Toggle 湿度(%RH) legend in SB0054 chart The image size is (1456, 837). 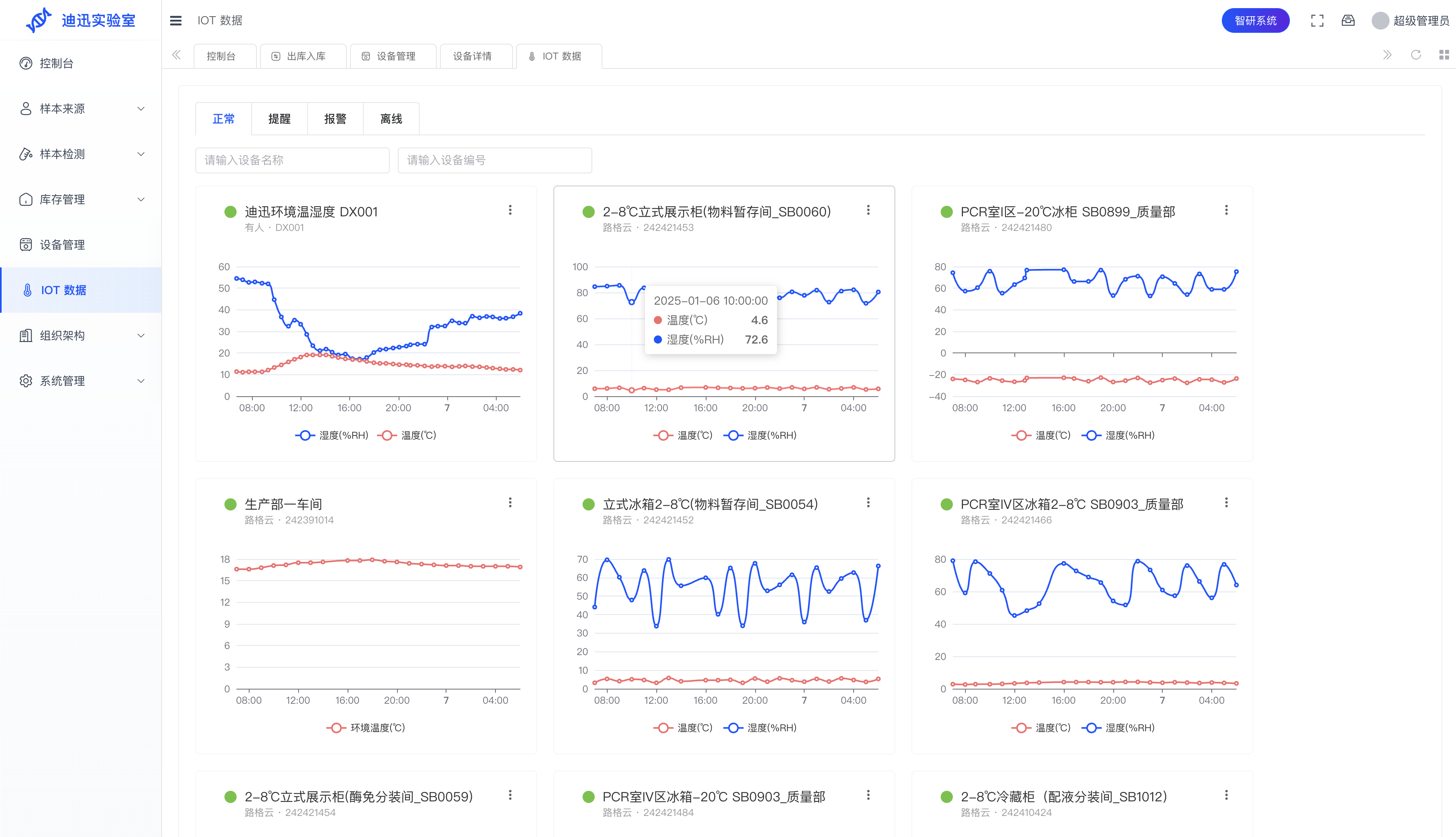pyautogui.click(x=760, y=728)
